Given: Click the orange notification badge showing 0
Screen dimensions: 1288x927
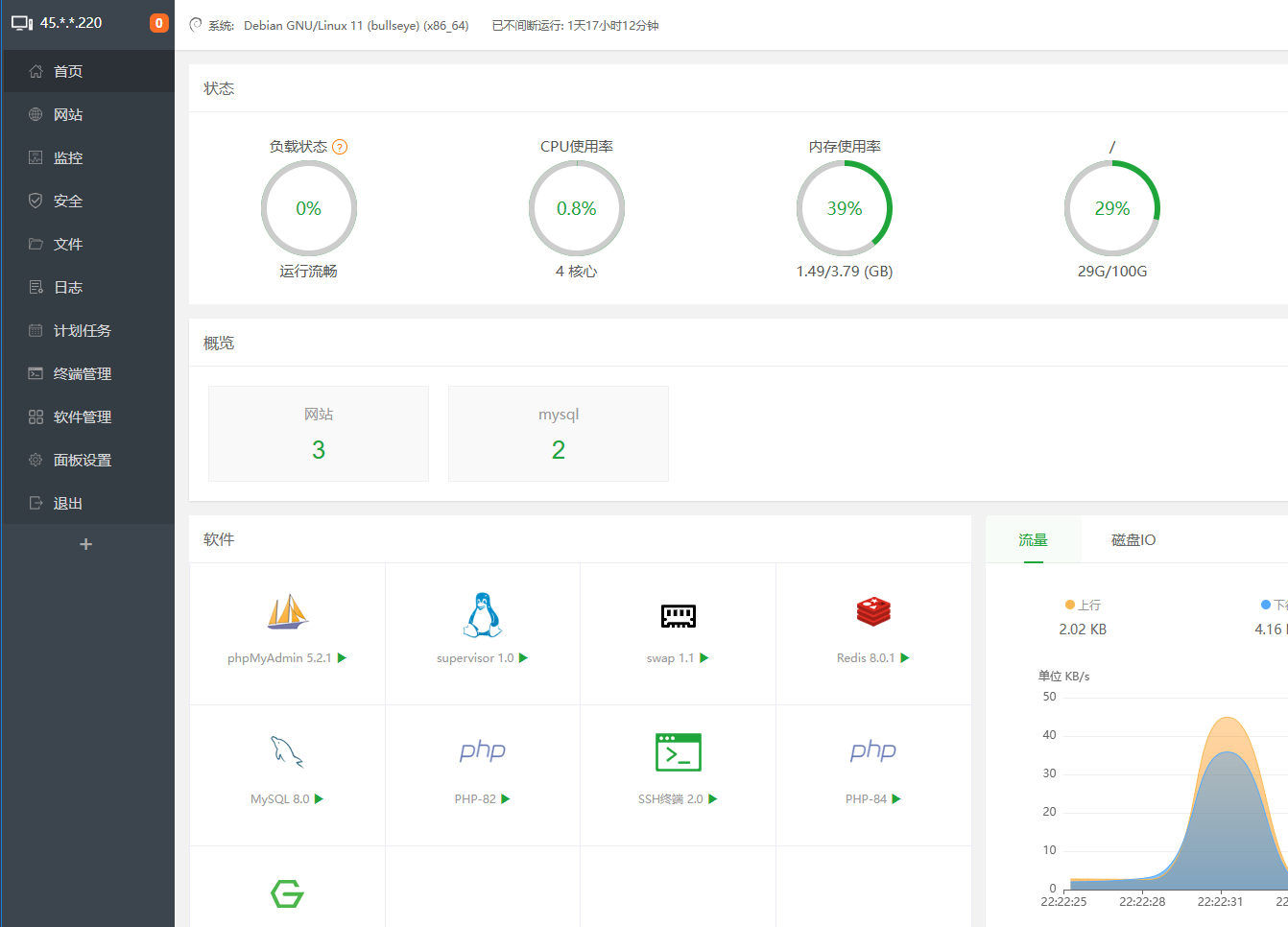Looking at the screenshot, I should click(x=159, y=23).
